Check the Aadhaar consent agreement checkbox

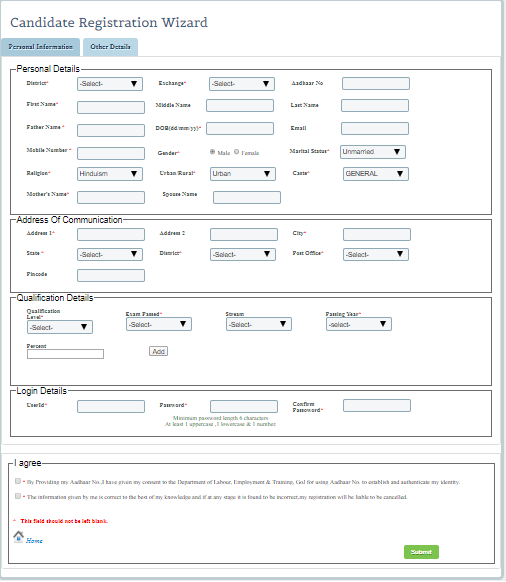tap(18, 481)
